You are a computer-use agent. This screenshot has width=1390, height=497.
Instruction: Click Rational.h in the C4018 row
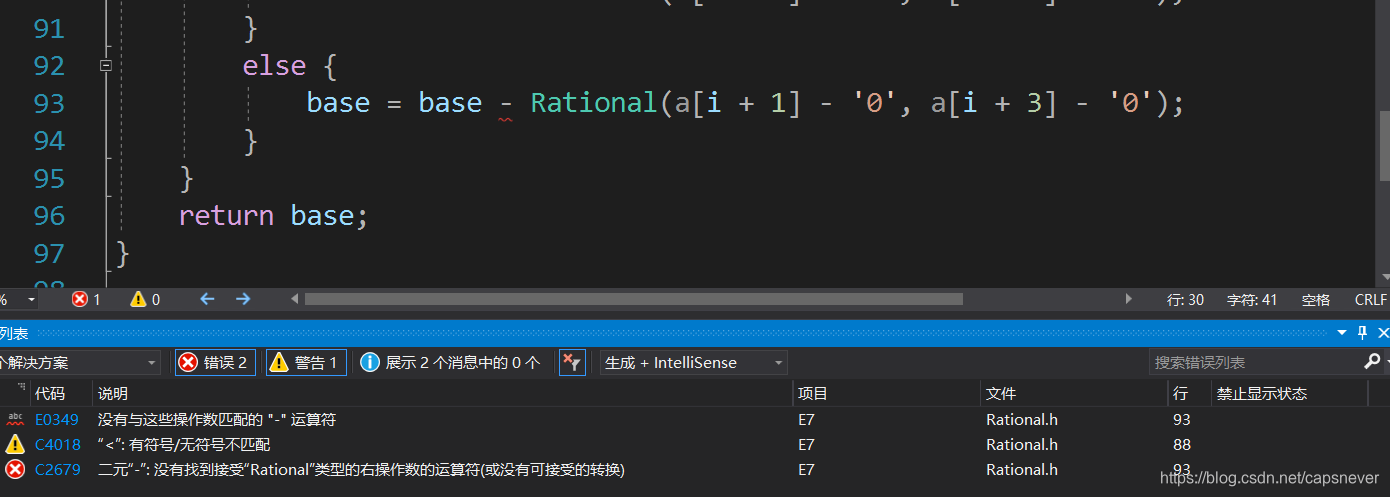(1022, 445)
